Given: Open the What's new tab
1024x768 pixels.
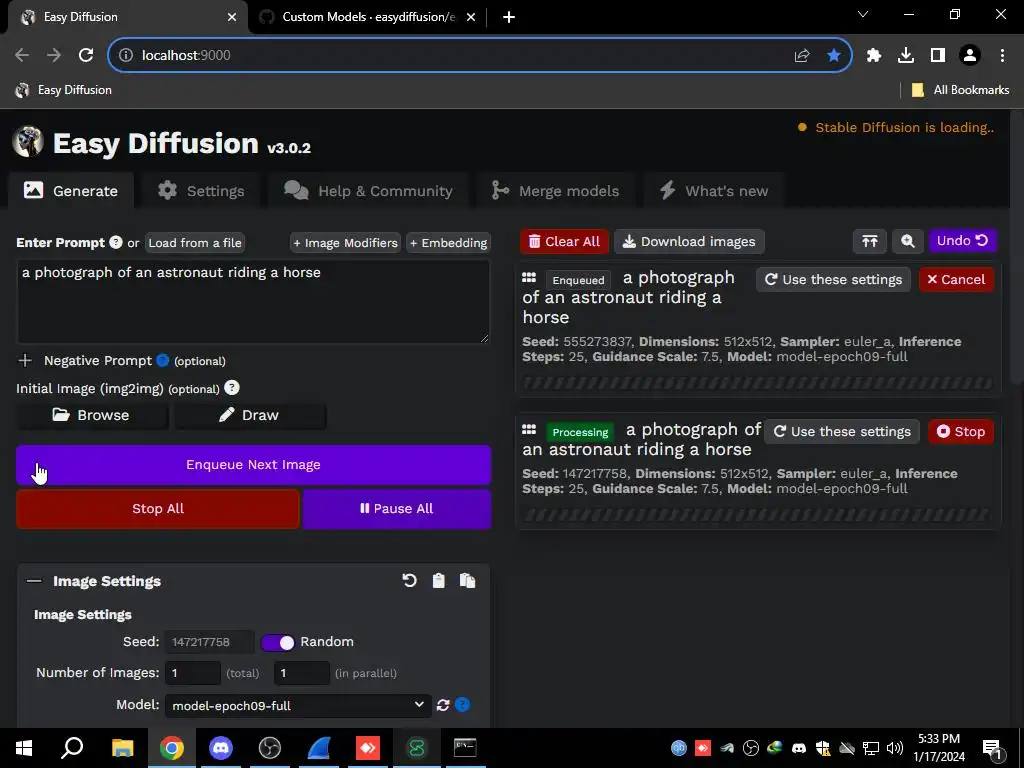Looking at the screenshot, I should point(714,191).
